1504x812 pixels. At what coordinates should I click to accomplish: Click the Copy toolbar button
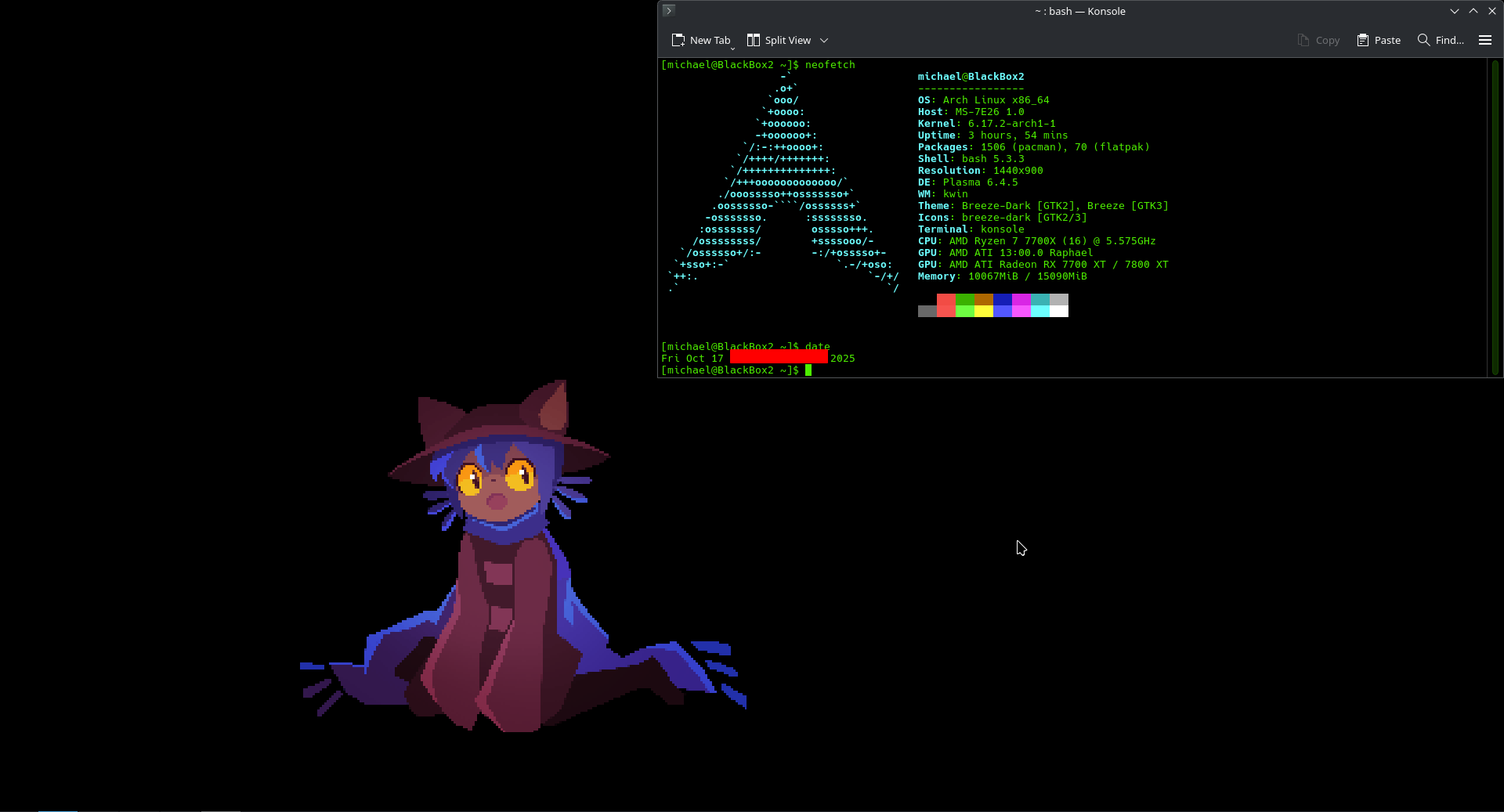click(1318, 40)
